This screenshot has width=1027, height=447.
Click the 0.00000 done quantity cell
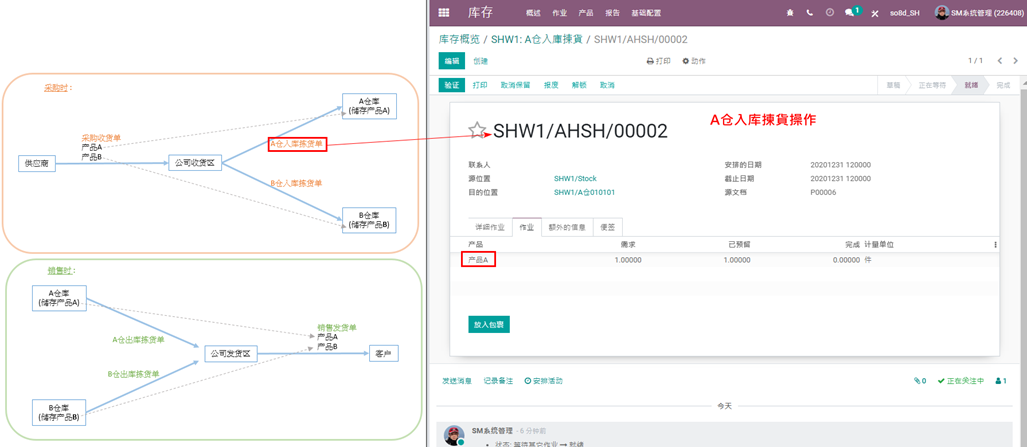click(x=846, y=260)
